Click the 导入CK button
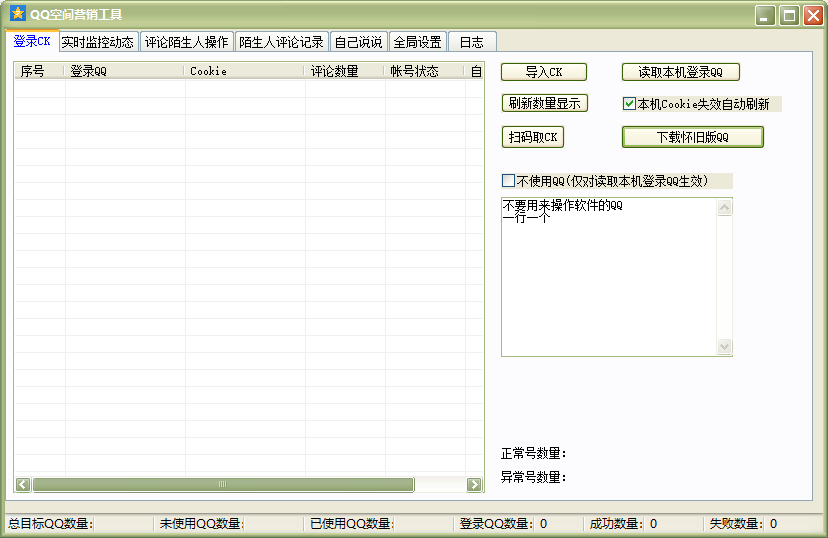Image resolution: width=828 pixels, height=538 pixels. [544, 72]
